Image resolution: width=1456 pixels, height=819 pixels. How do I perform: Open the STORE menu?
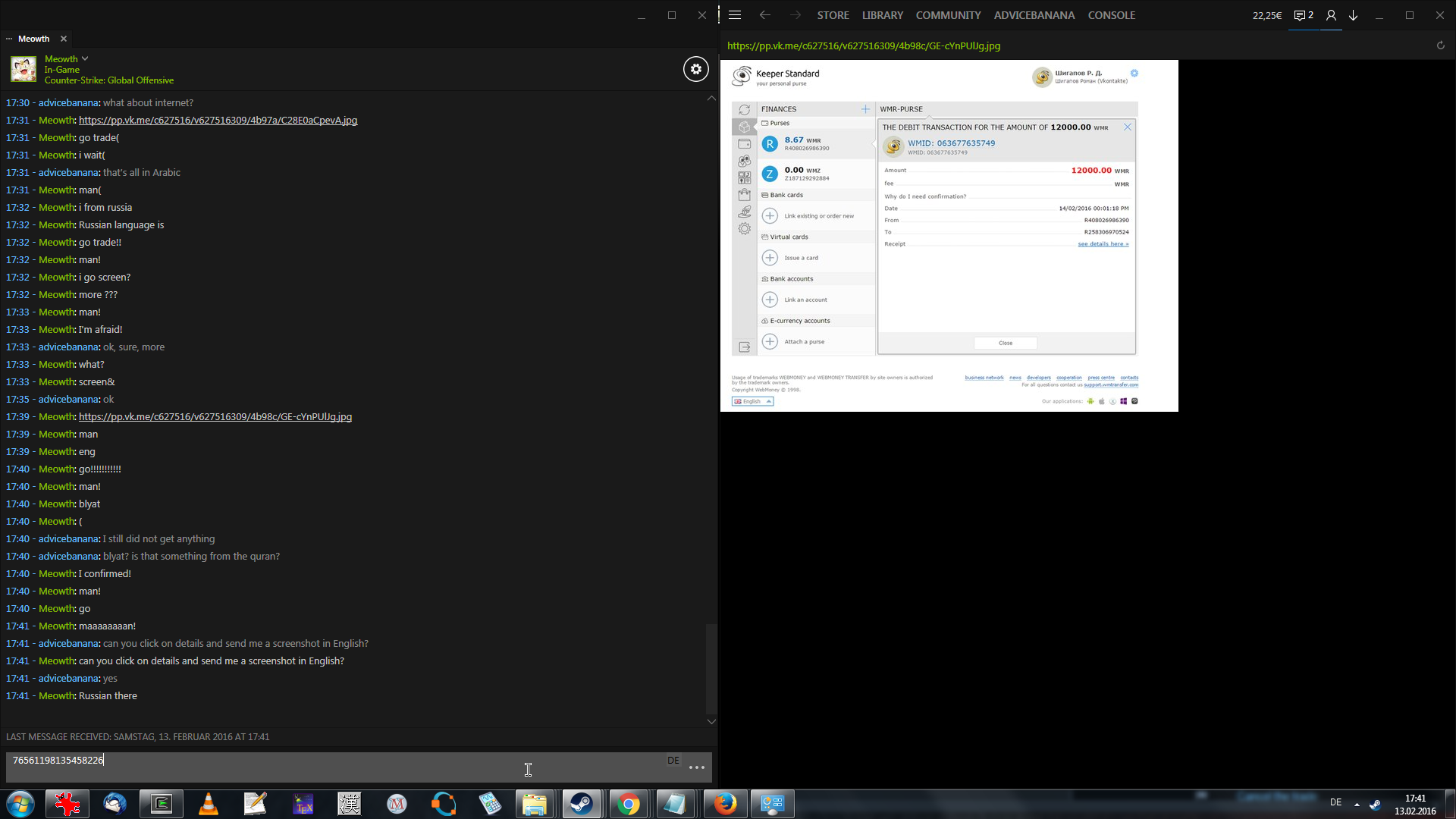click(833, 15)
